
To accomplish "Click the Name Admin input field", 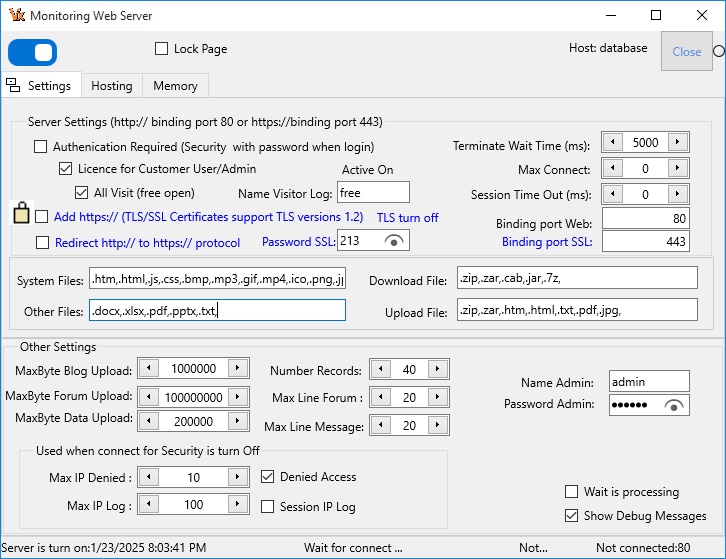I will point(649,381).
